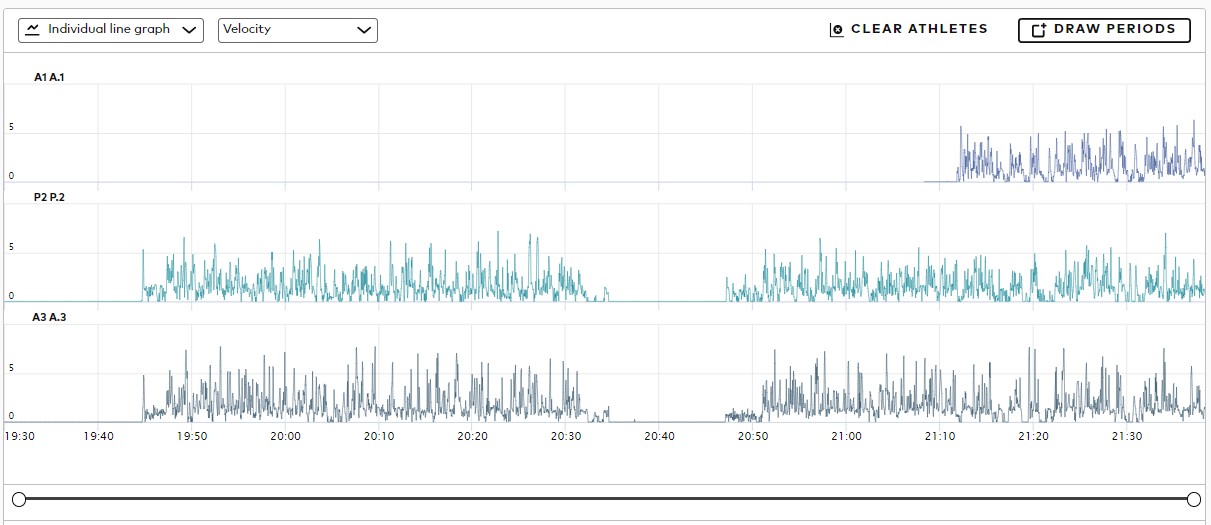Click the line graph icon in dropdown
This screenshot has height=525, width=1211.
click(32, 30)
